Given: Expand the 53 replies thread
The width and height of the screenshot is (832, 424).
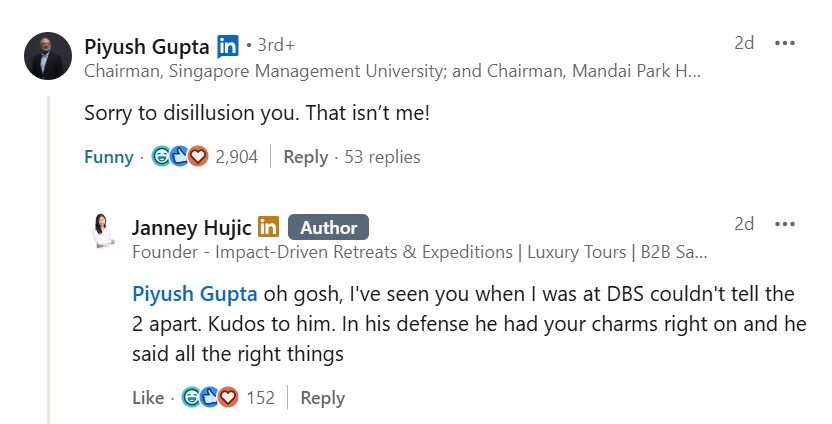Looking at the screenshot, I should coord(382,157).
